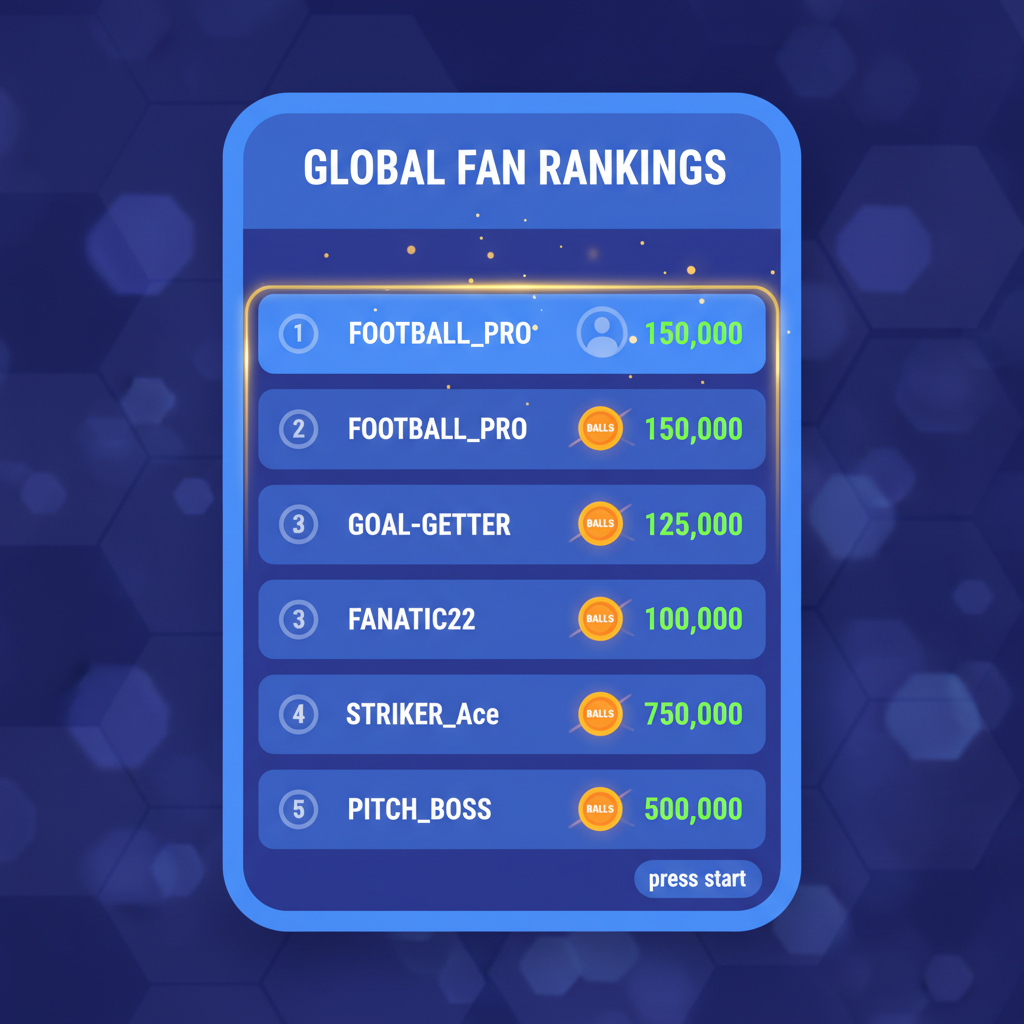Tap the rank 5 badge next to PITCH_BOSS
The image size is (1024, 1024).
(x=297, y=809)
